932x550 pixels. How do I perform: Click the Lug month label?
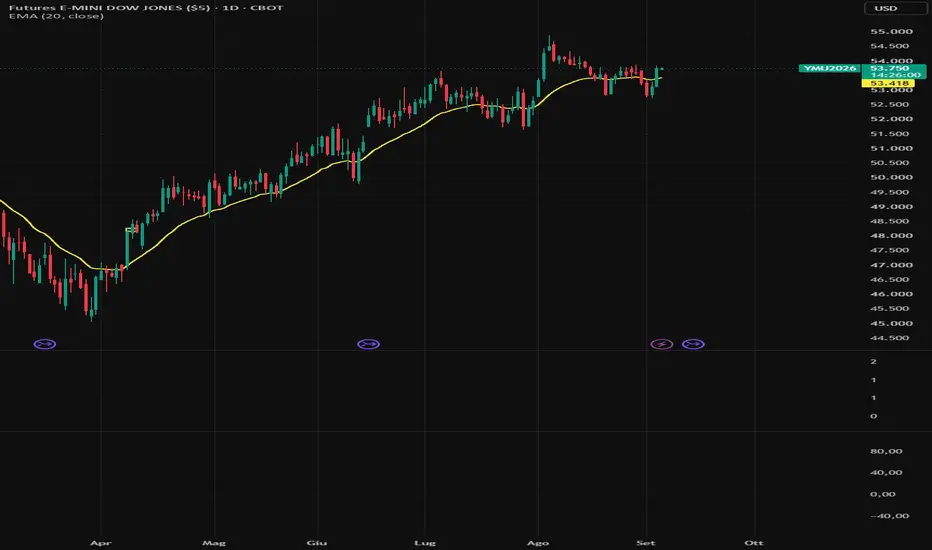pyautogui.click(x=424, y=542)
